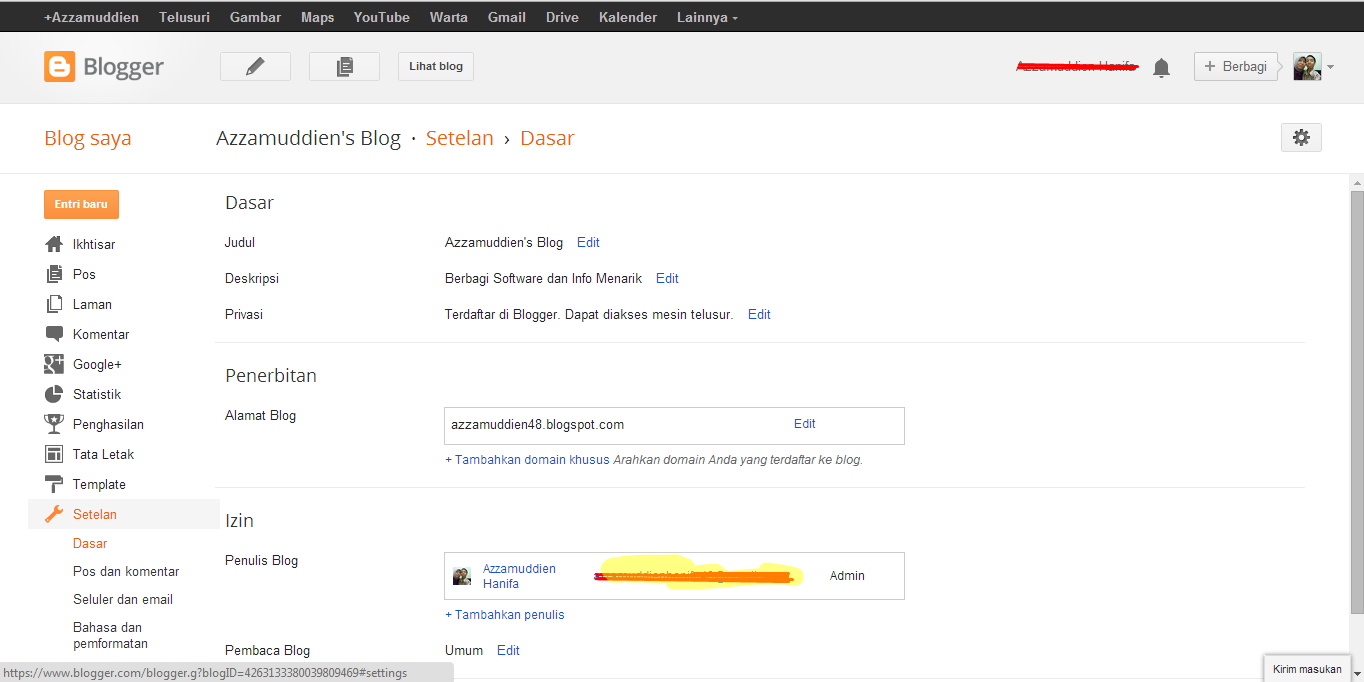Click the Blogger logo icon
The image size is (1364, 682).
point(59,67)
